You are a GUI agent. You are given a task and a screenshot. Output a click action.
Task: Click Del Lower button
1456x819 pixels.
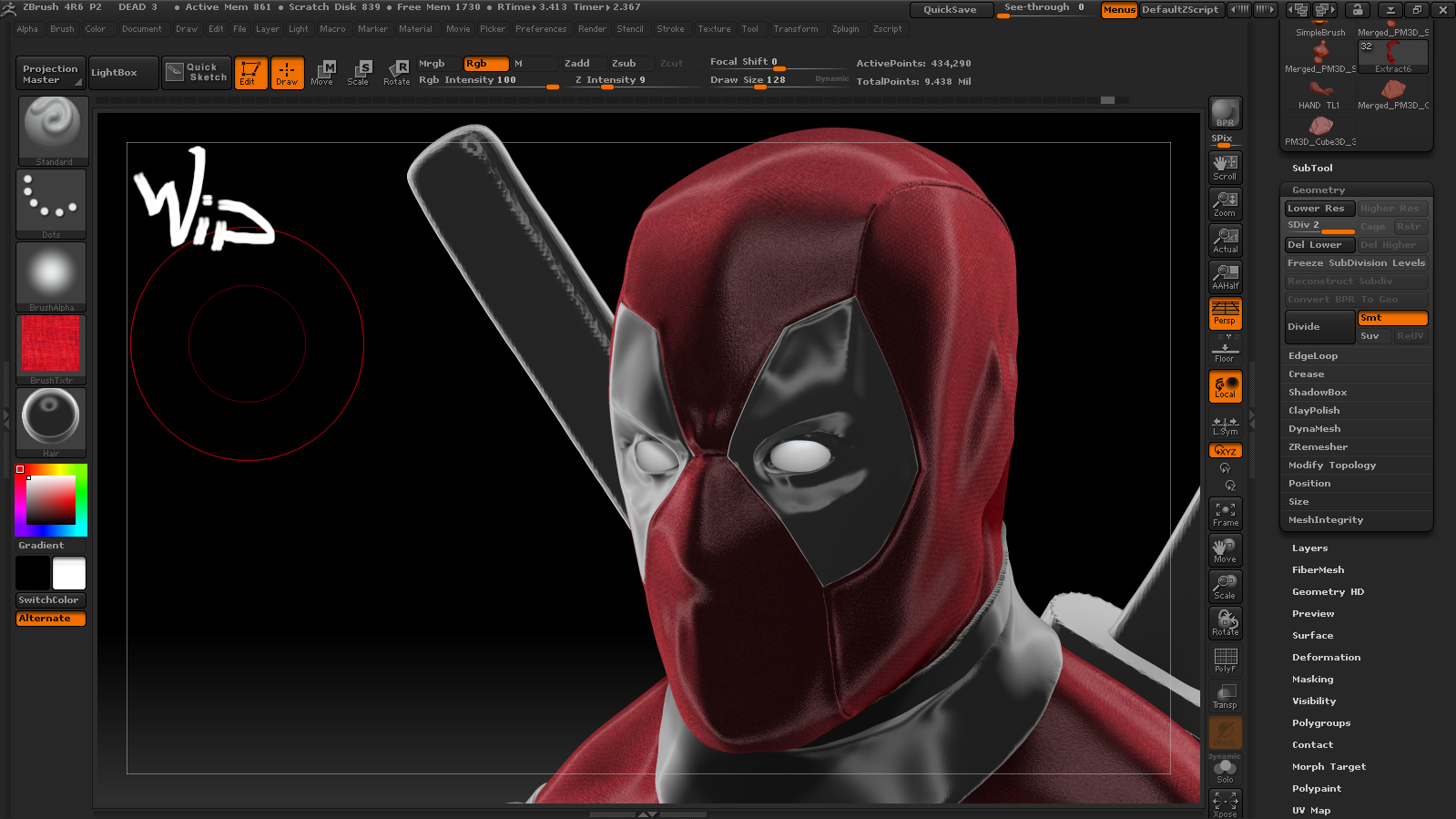pyautogui.click(x=1319, y=245)
